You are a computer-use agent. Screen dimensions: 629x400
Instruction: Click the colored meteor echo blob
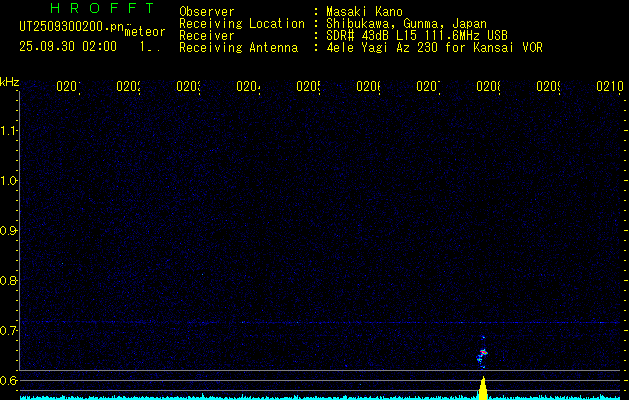[483, 354]
